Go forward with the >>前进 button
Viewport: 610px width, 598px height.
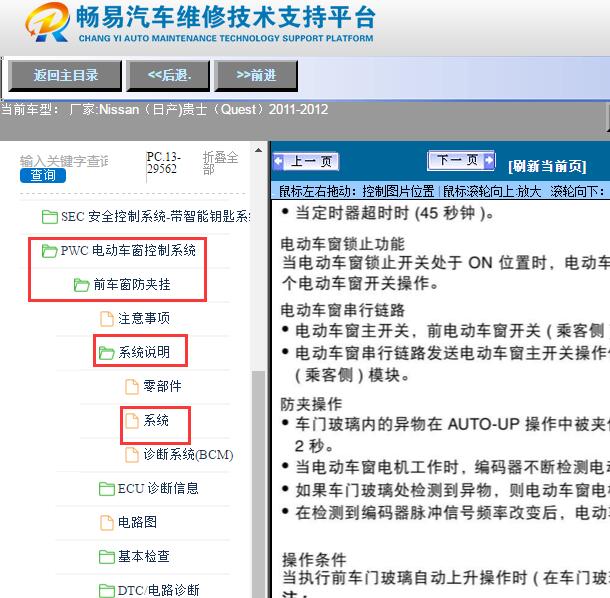click(x=256, y=75)
